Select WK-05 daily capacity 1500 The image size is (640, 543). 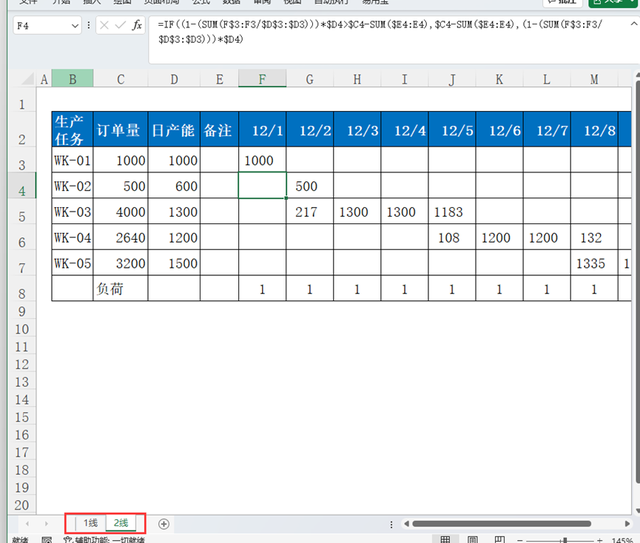point(174,263)
